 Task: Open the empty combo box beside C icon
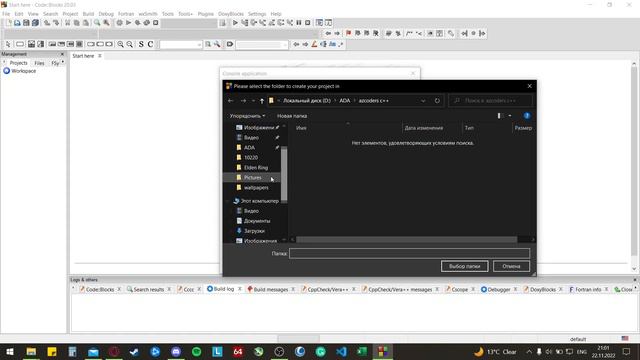point(181,44)
